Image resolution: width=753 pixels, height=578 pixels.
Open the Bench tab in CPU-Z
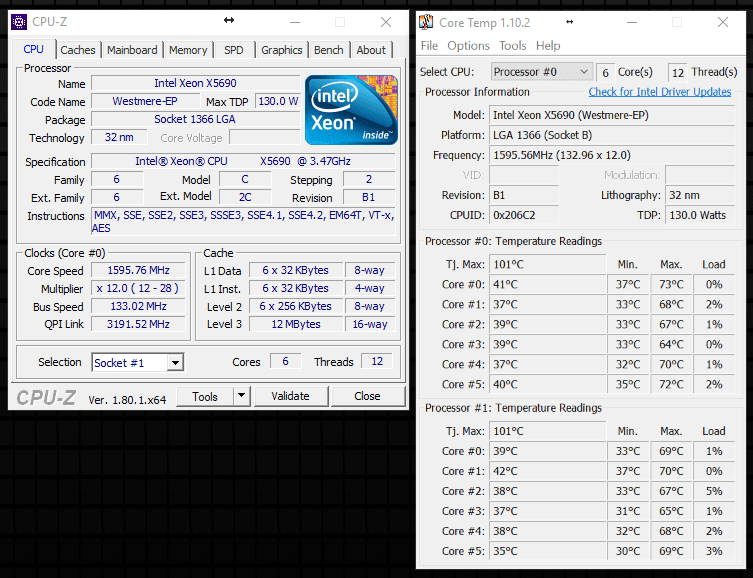coord(328,50)
